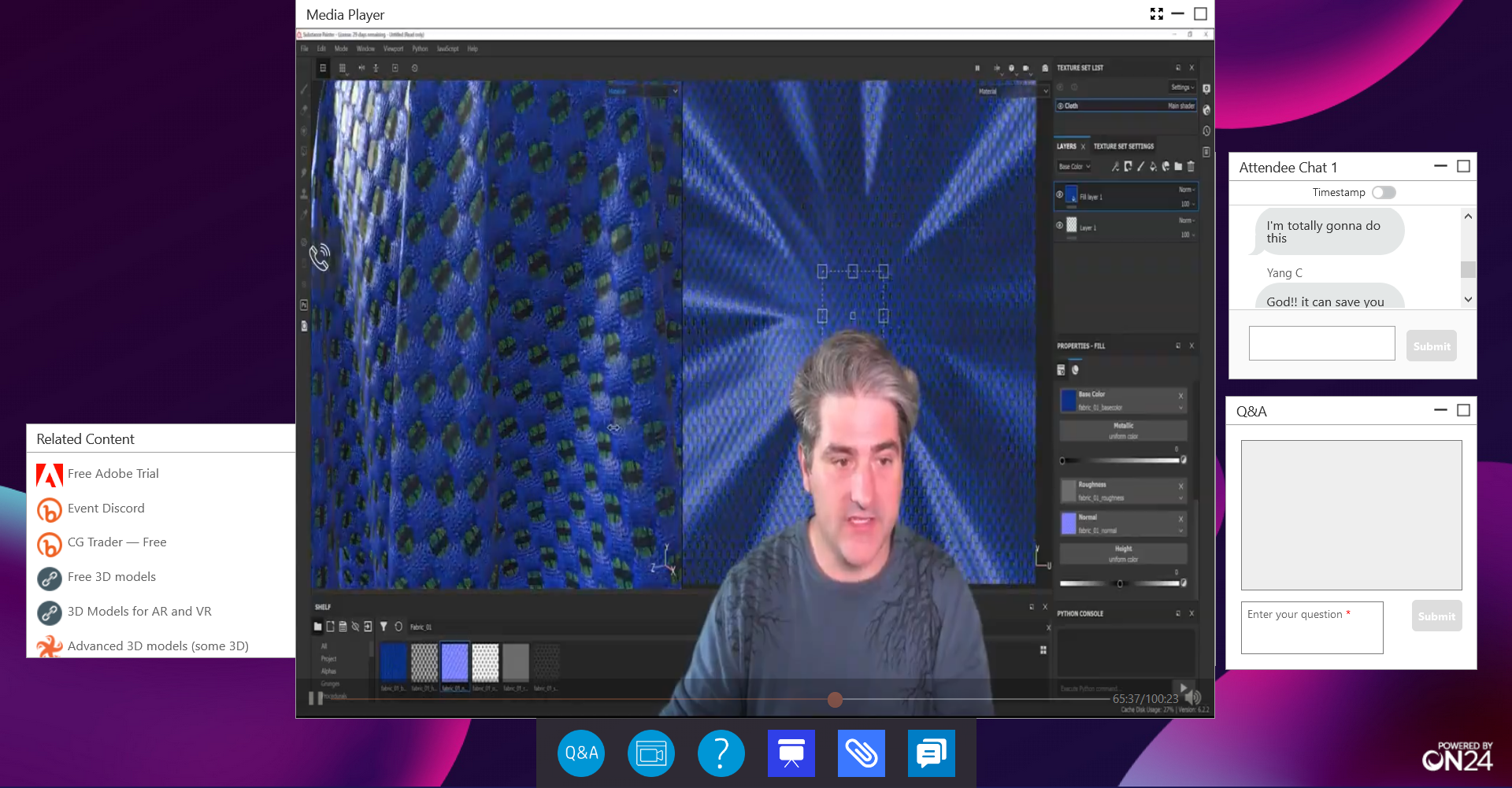Open Norm blend mode dropdown of Layer 1
This screenshot has height=788, width=1512.
[1187, 220]
